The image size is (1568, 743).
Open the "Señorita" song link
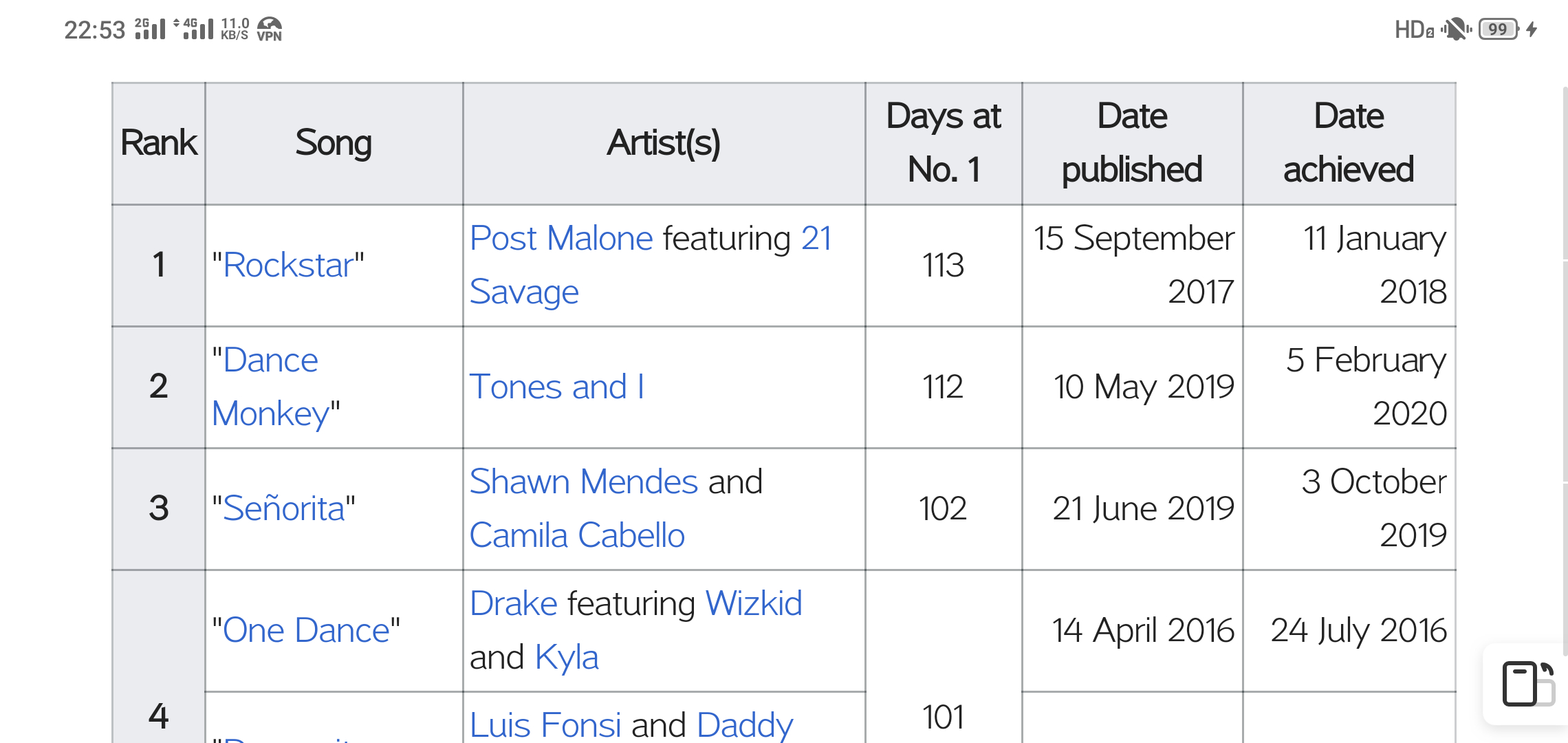283,508
